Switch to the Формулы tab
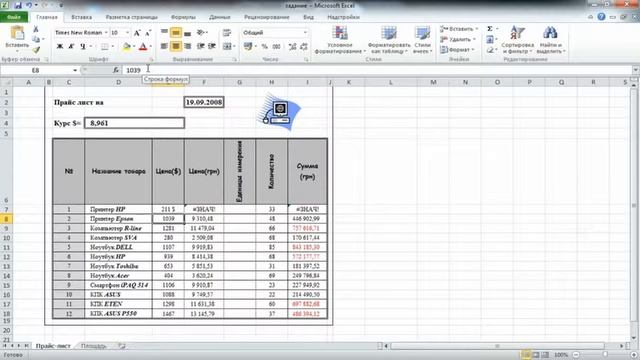Viewport: 640px width, 360px height. 183,17
